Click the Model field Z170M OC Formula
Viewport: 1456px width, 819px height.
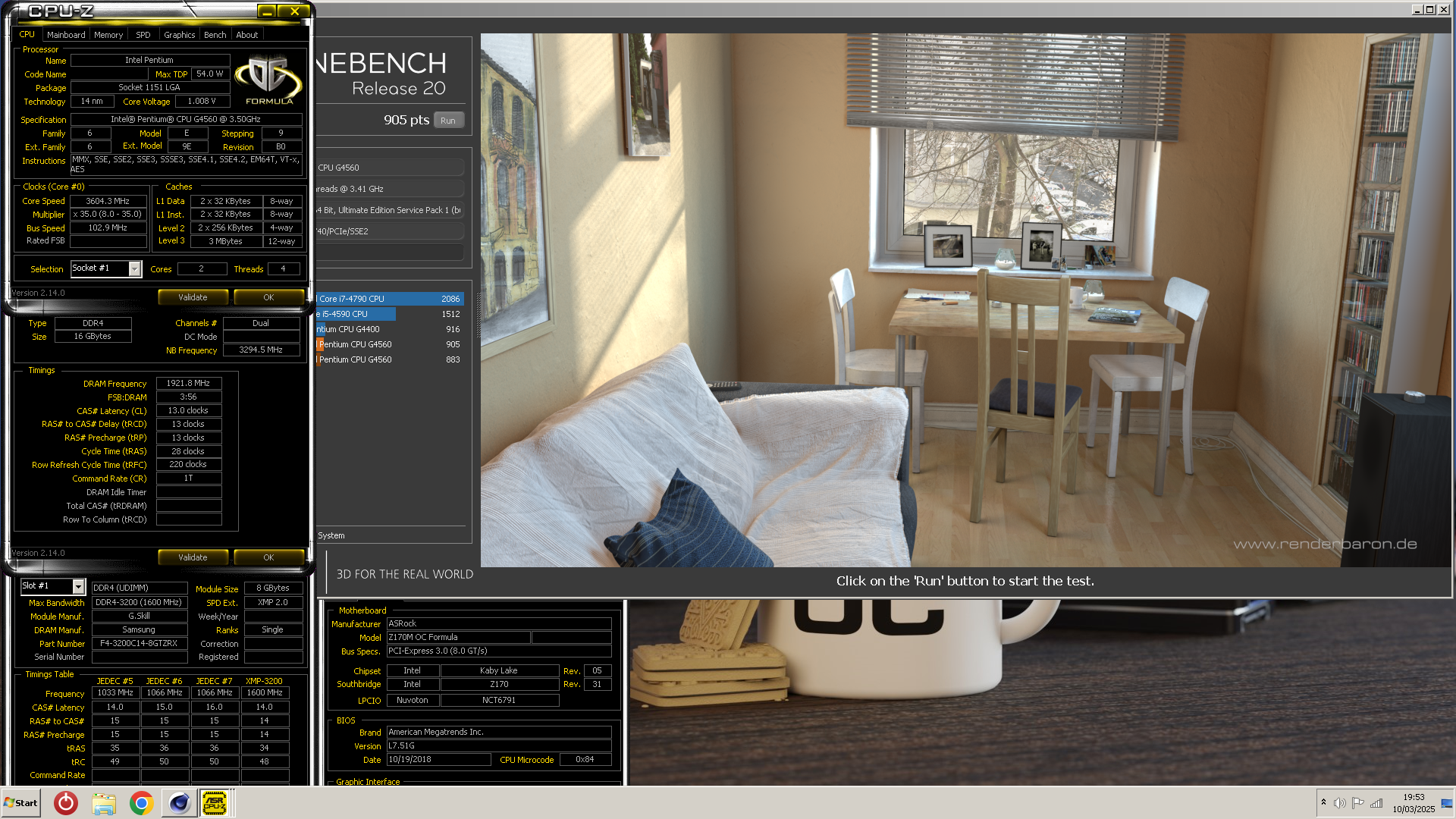pyautogui.click(x=458, y=637)
